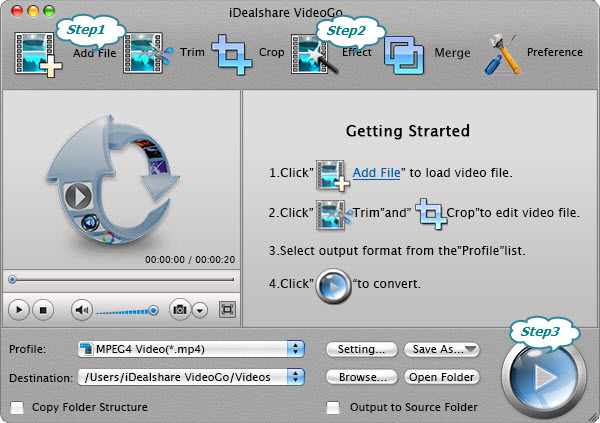Mute the preview audio speaker button
This screenshot has width=600, height=423.
click(x=82, y=310)
